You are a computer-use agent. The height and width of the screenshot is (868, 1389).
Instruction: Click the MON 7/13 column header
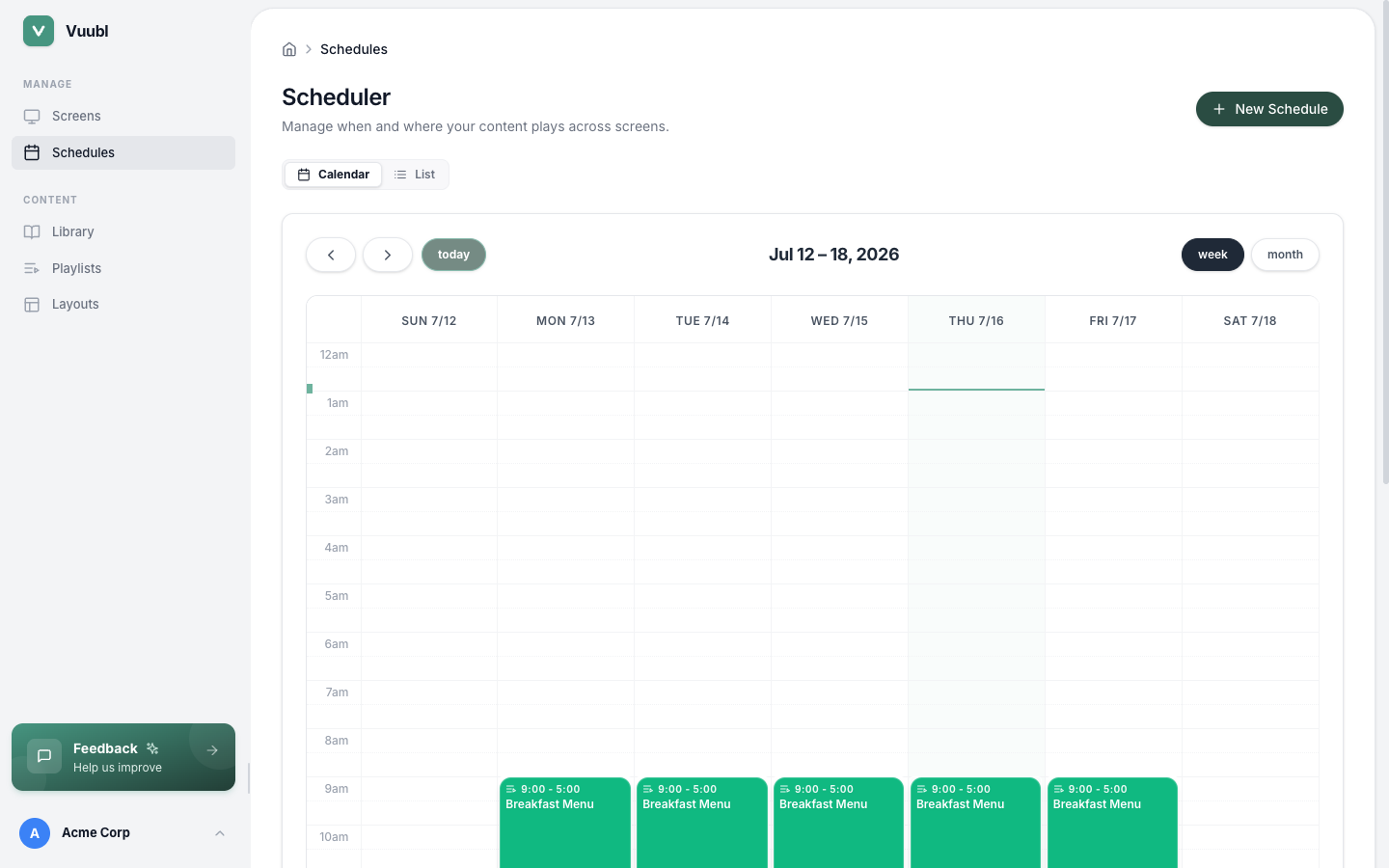coord(566,320)
